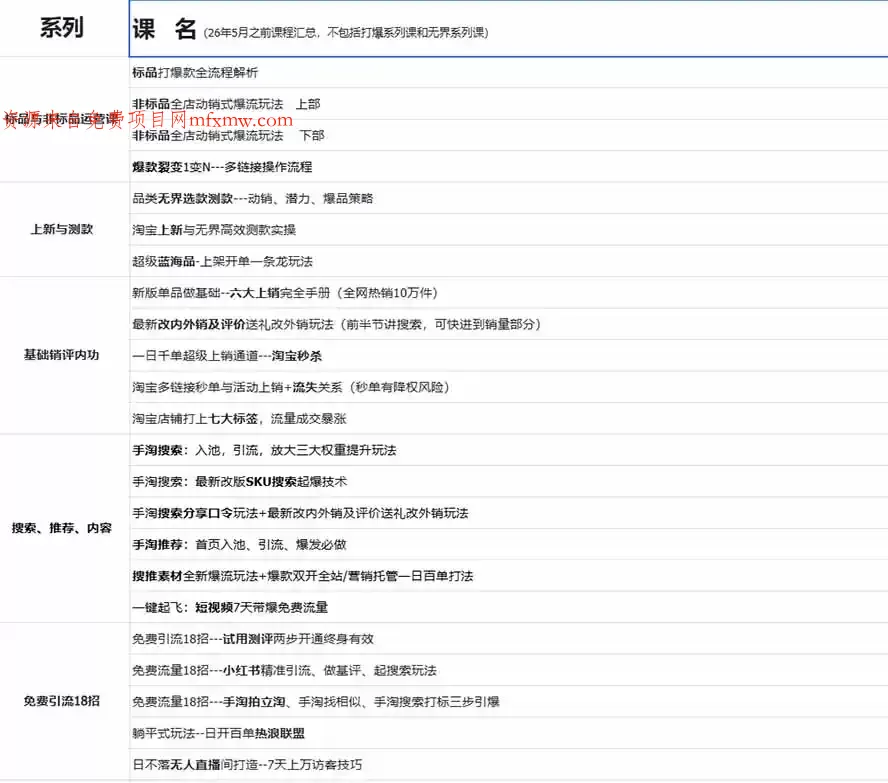Click 一键起飞：短视频7天带爆免费流量

click(509, 607)
